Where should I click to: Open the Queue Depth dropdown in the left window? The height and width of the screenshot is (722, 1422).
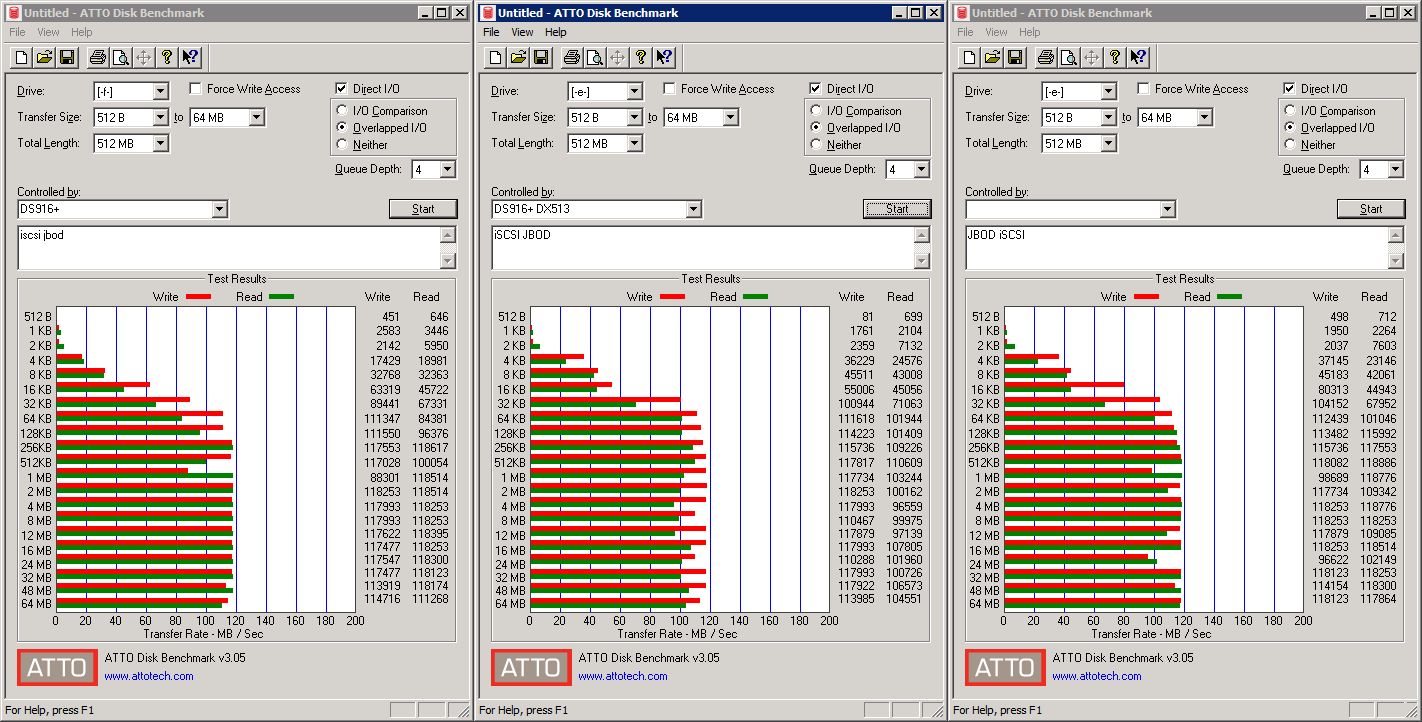(x=447, y=170)
